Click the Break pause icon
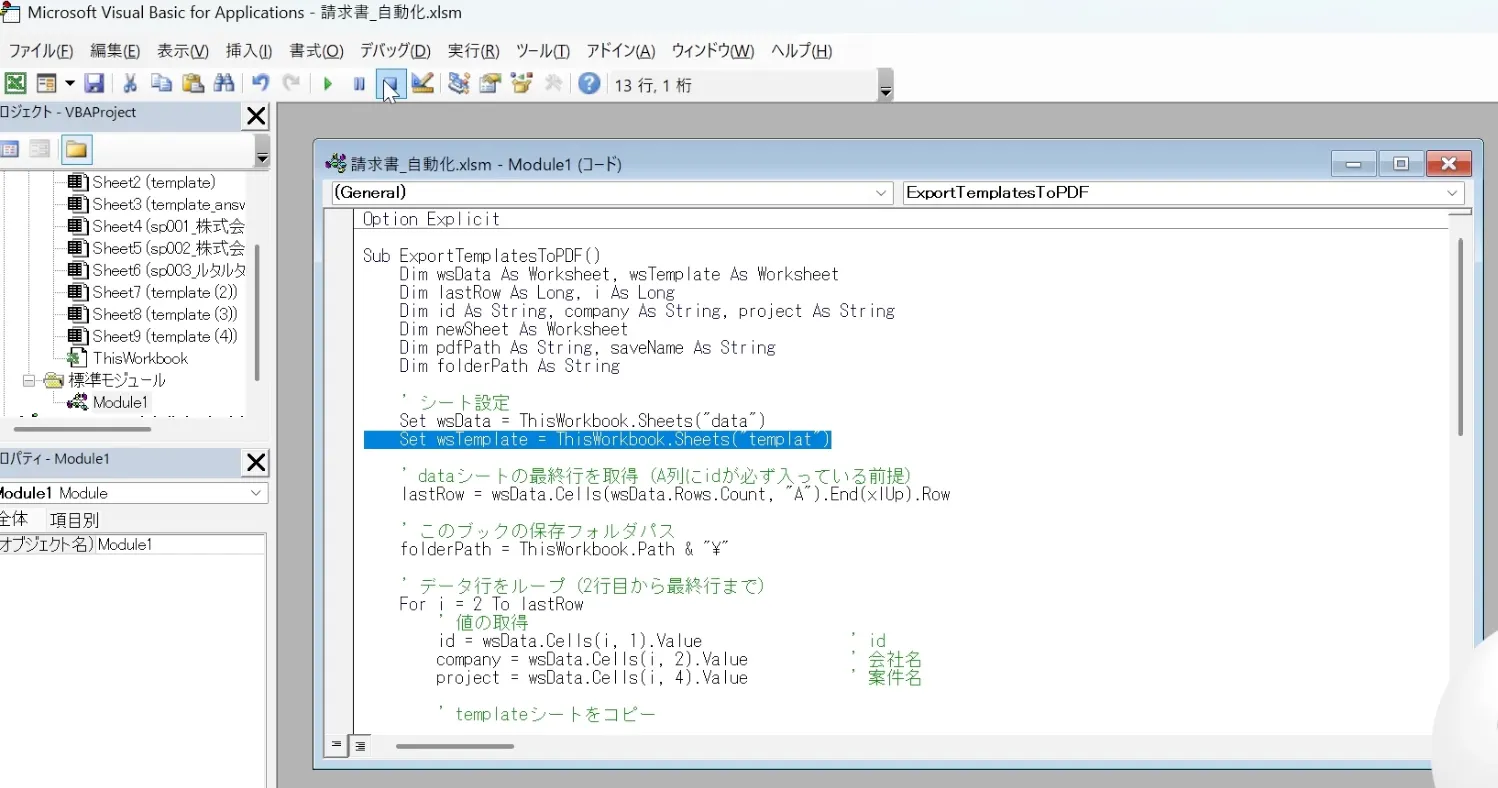 pyautogui.click(x=359, y=84)
